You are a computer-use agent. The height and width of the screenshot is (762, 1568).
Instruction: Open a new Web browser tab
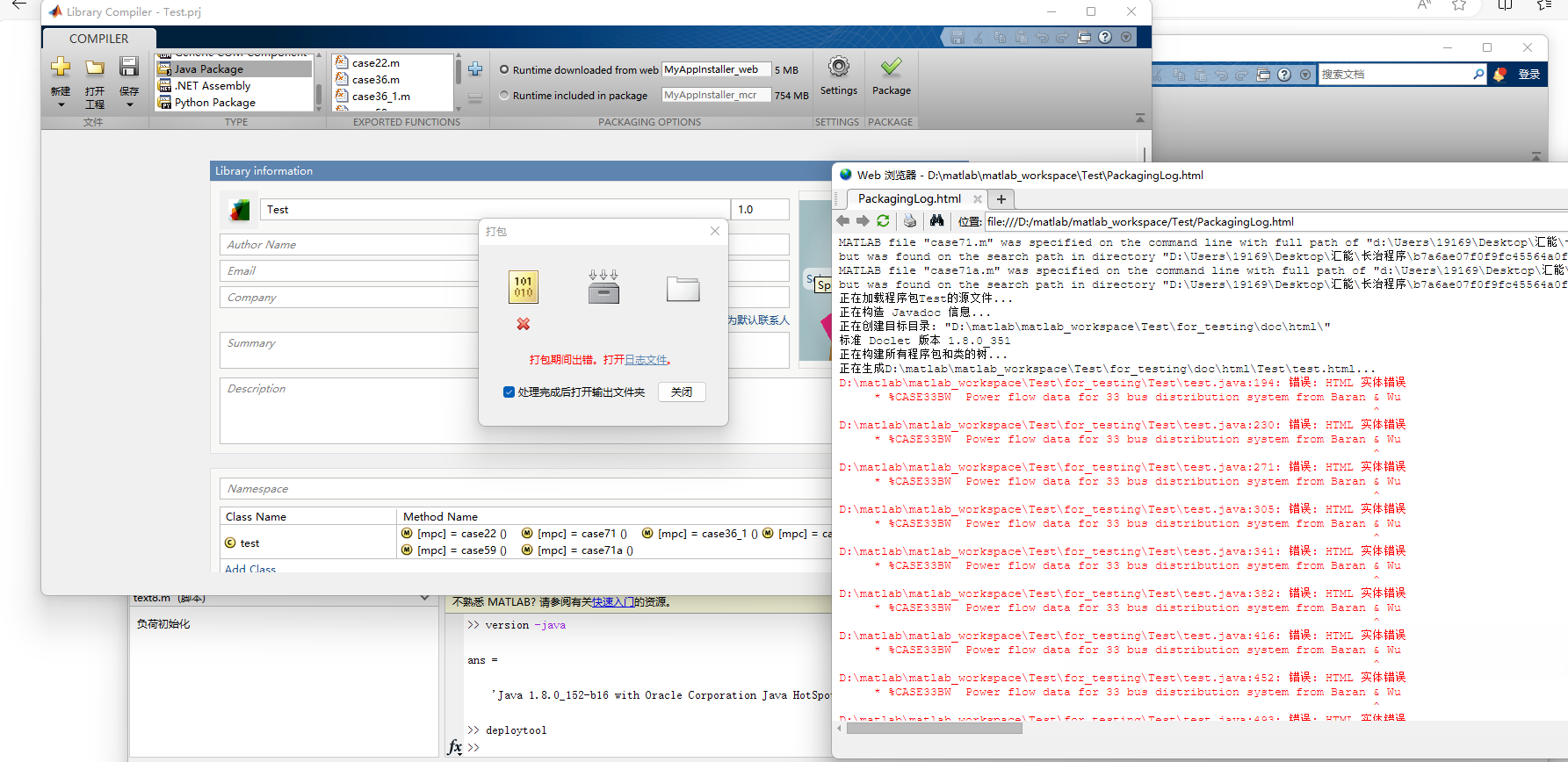tap(1001, 199)
